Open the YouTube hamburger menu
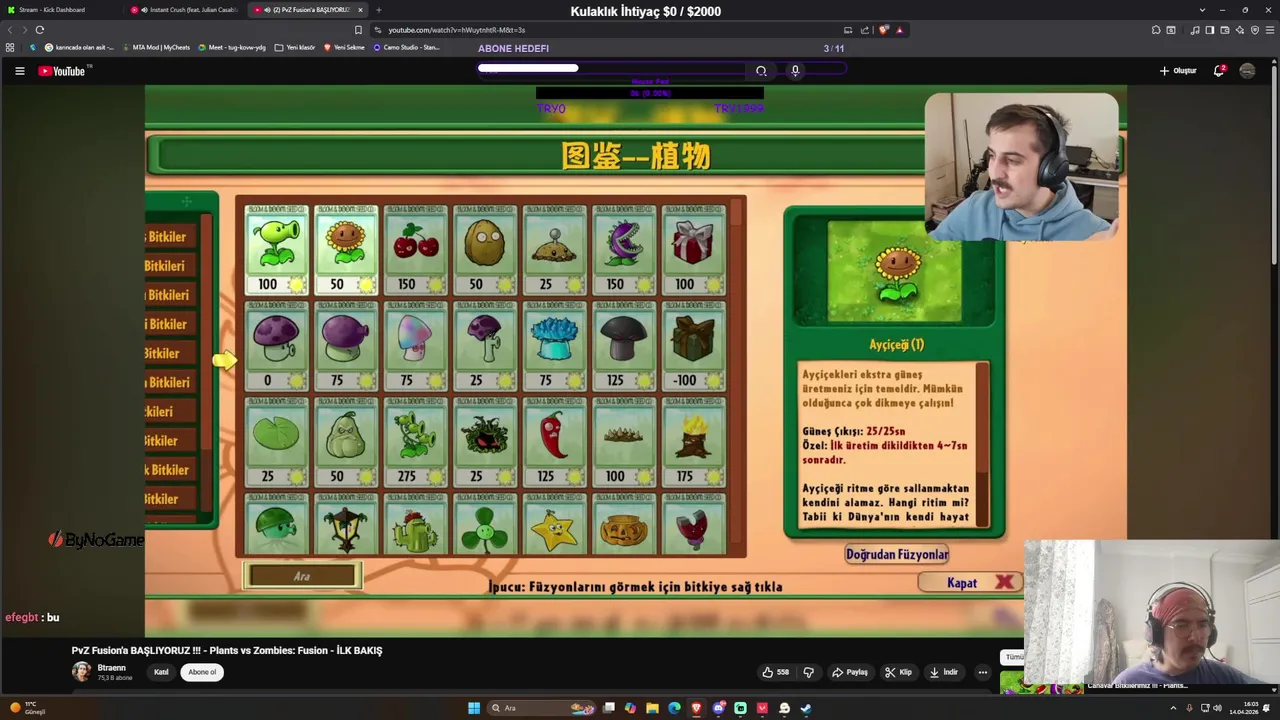The width and height of the screenshot is (1280, 720). (x=19, y=71)
